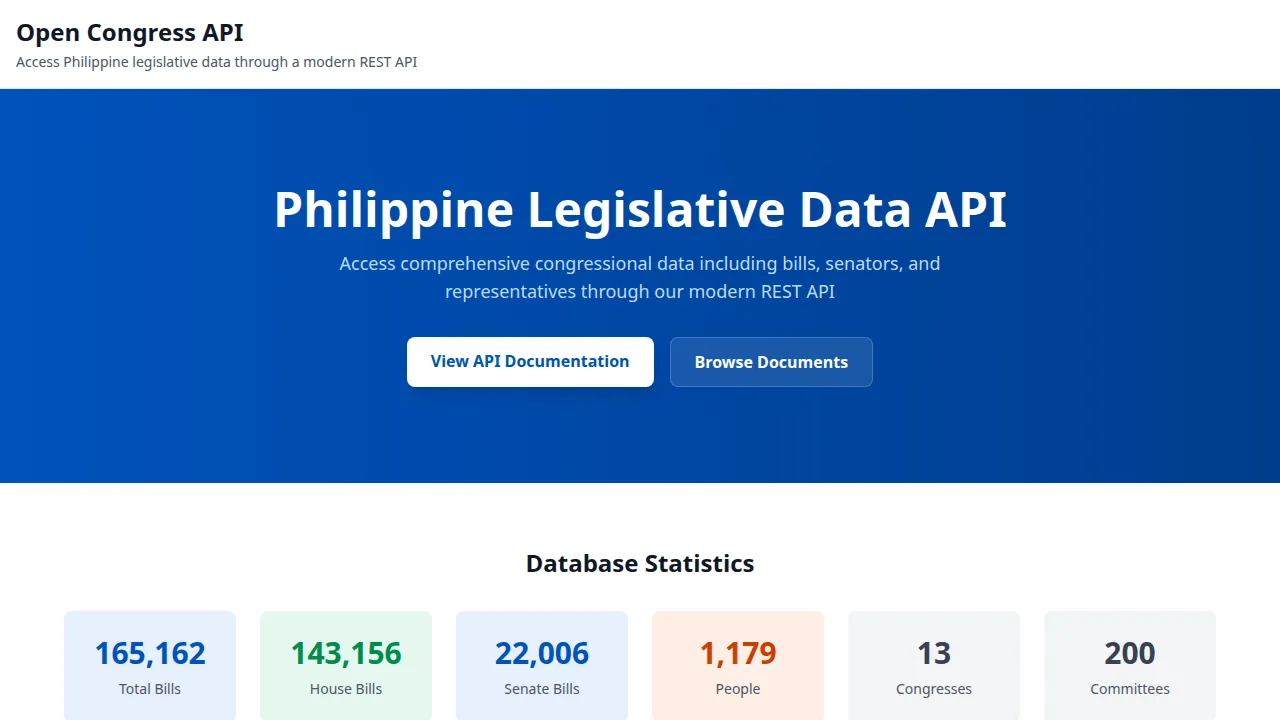Select the People card showing 1,179
This screenshot has height=720, width=1280.
[738, 666]
